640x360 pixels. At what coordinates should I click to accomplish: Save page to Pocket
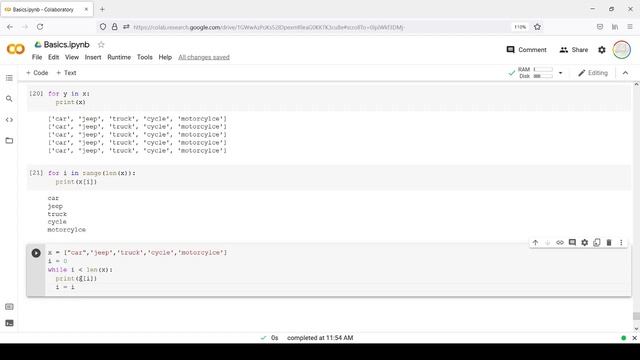click(x=600, y=27)
